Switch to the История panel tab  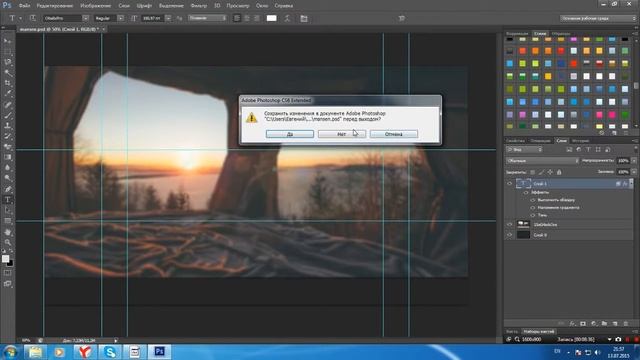pos(580,141)
